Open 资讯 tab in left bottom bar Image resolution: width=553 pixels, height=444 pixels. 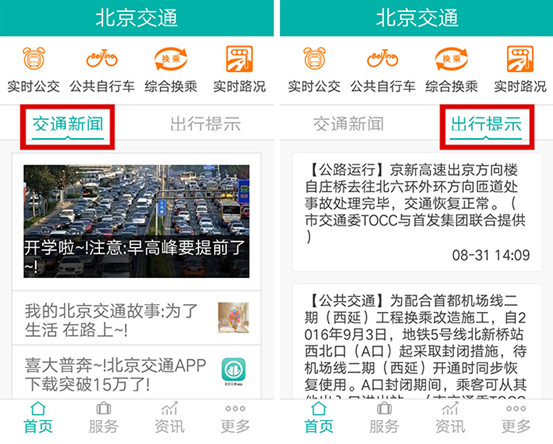(x=170, y=418)
